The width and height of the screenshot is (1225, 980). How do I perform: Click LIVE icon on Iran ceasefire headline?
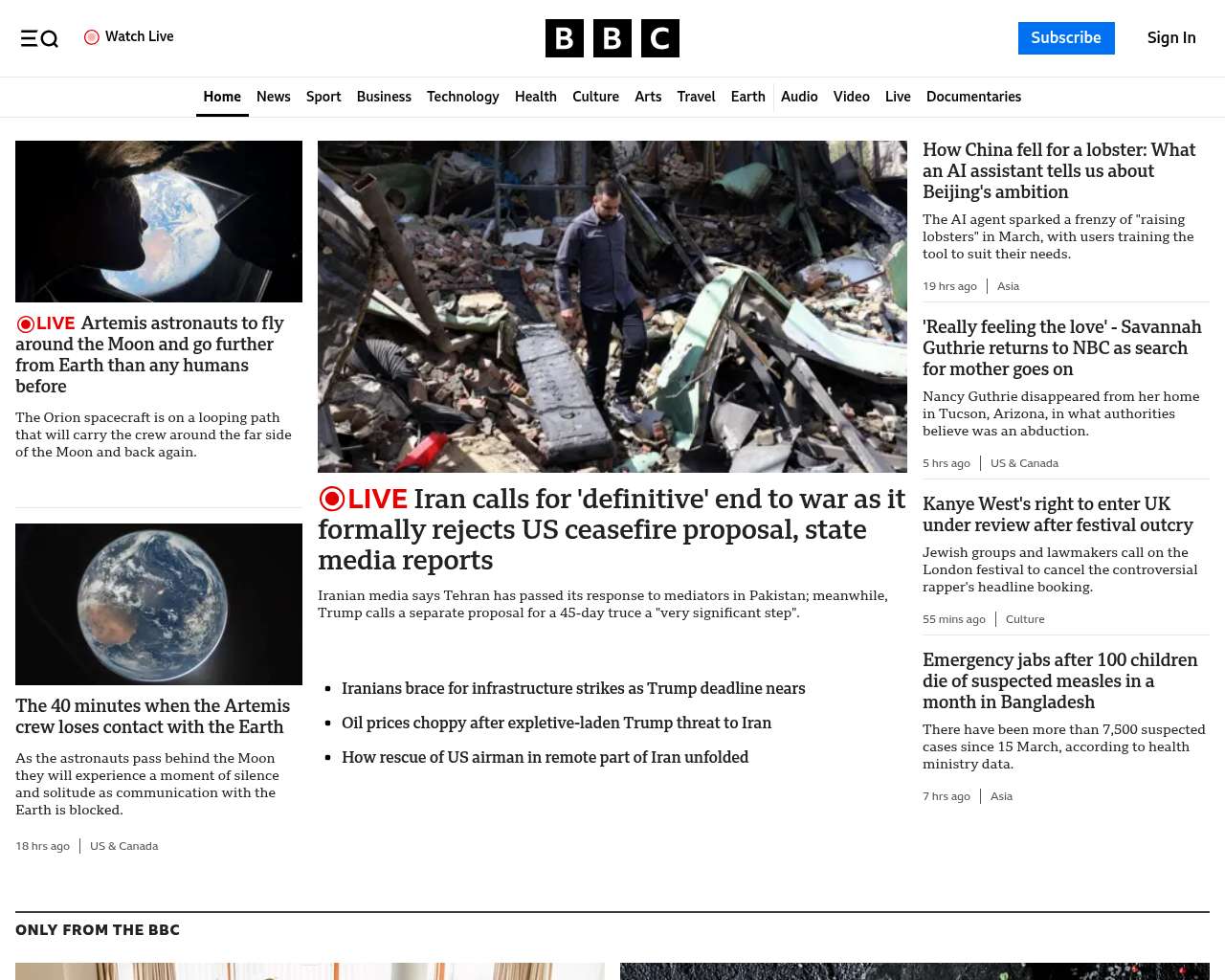[x=332, y=499]
